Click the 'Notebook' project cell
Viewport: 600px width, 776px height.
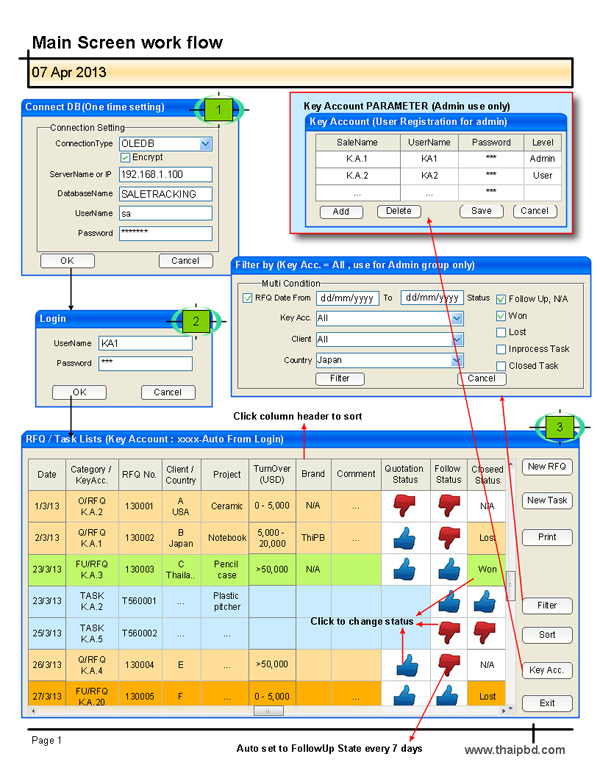pos(227,537)
